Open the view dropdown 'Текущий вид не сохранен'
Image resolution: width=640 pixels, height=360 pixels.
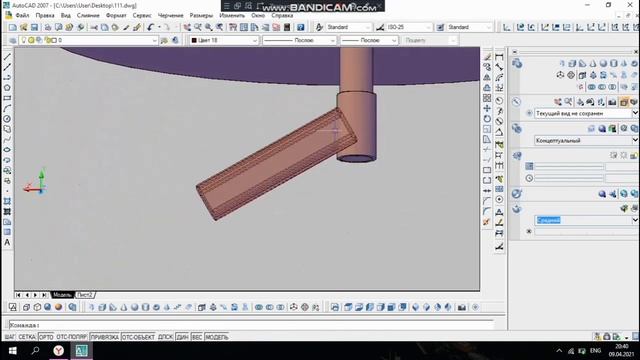[586, 113]
